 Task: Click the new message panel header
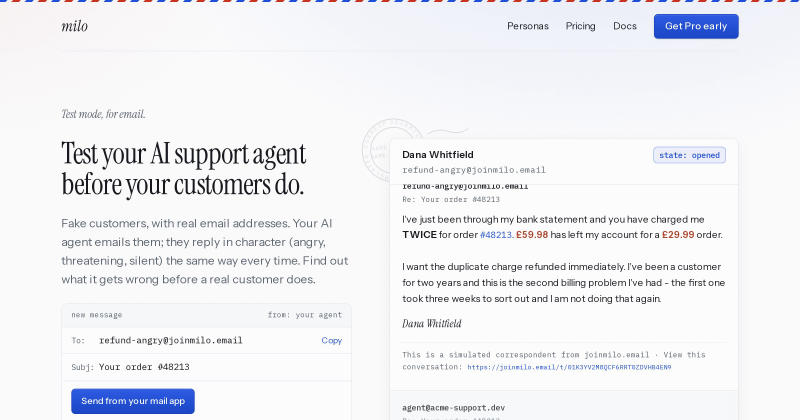coord(206,315)
